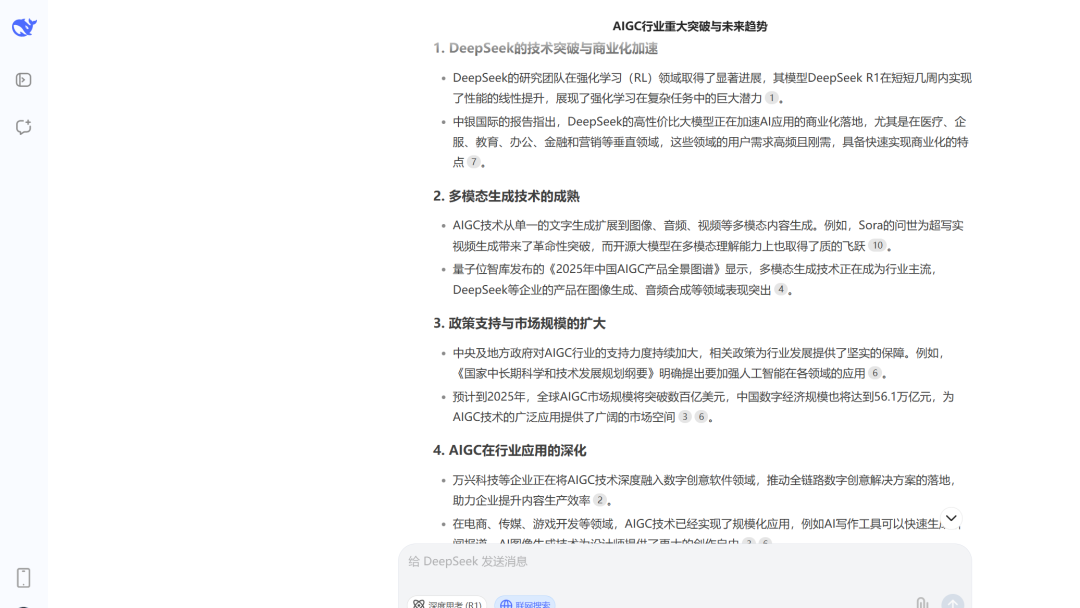Toggle the 联网搜索 web search option

[525, 603]
